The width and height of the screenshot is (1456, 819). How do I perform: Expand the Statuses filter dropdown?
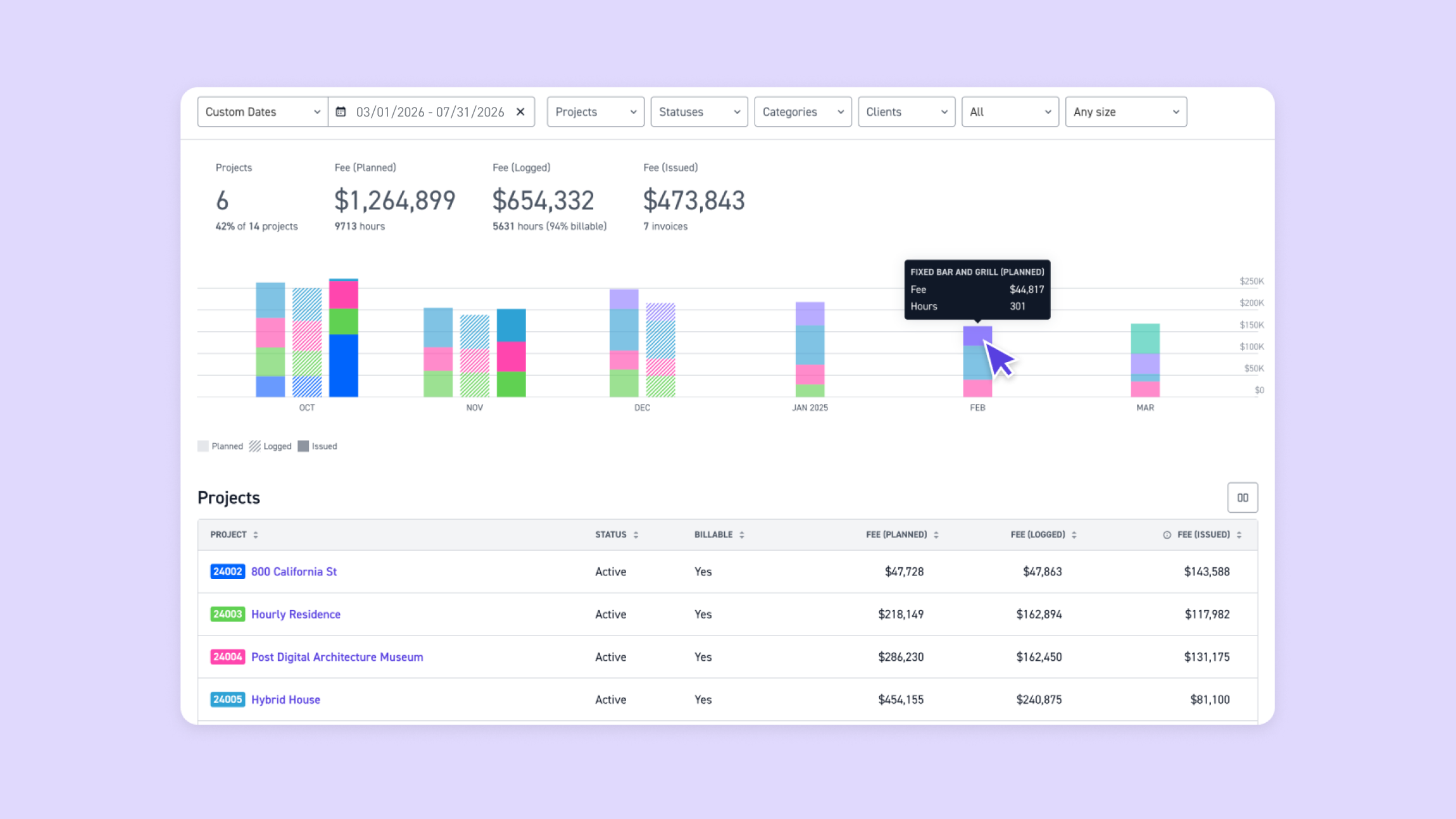pos(699,112)
